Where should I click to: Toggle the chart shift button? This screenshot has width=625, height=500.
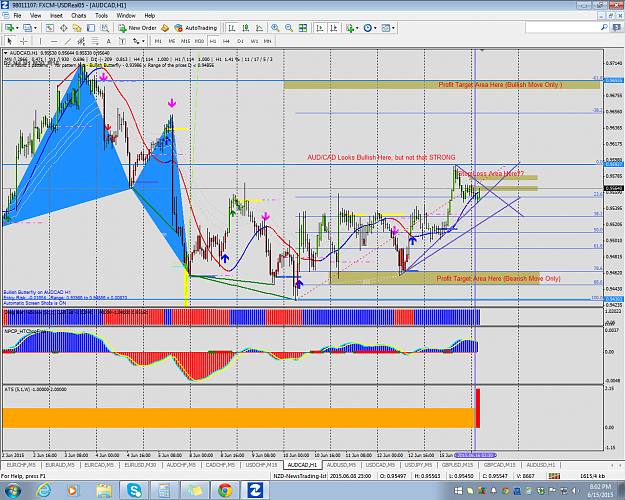coord(334,28)
